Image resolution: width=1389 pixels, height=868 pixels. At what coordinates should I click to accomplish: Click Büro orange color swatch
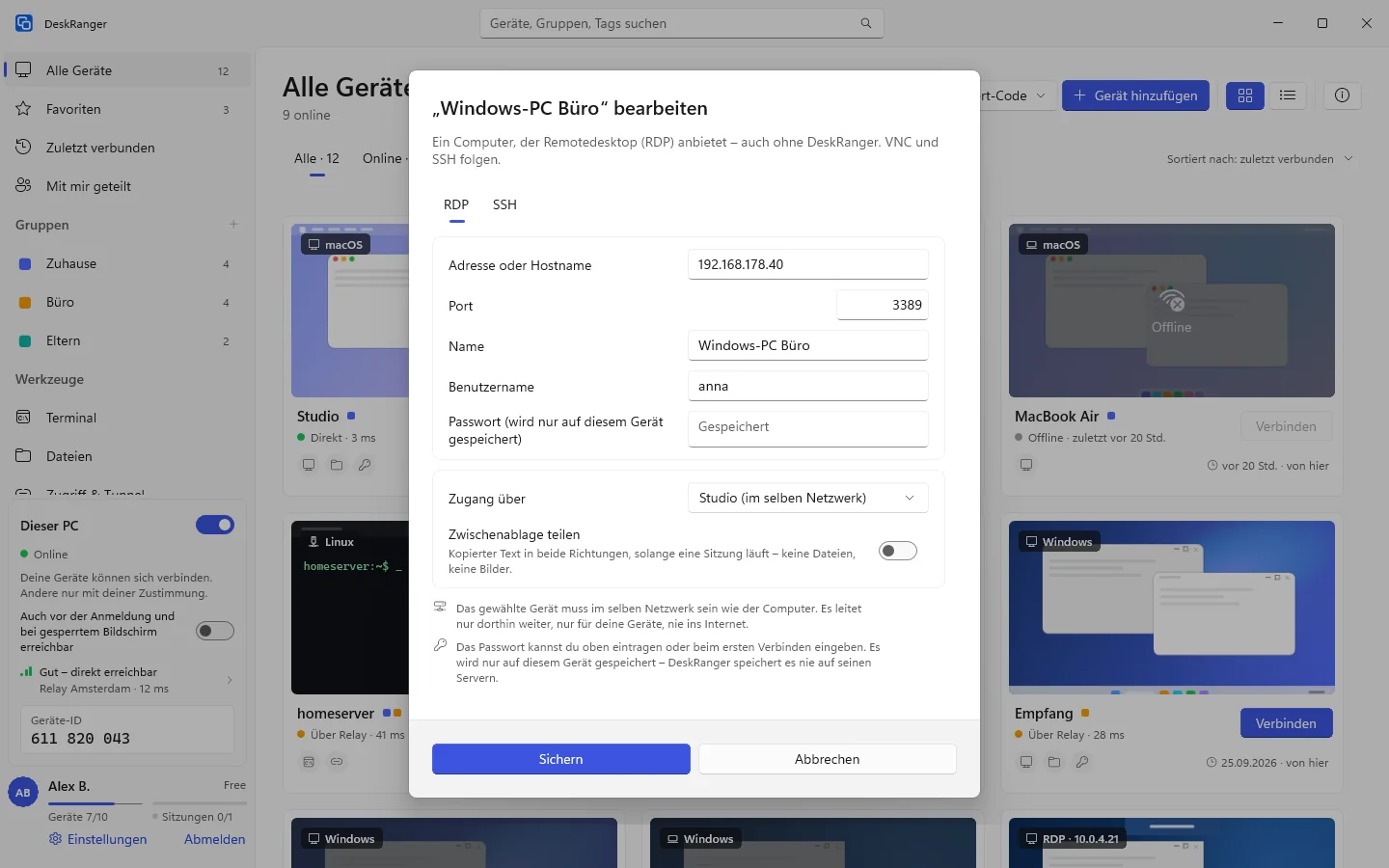[25, 302]
